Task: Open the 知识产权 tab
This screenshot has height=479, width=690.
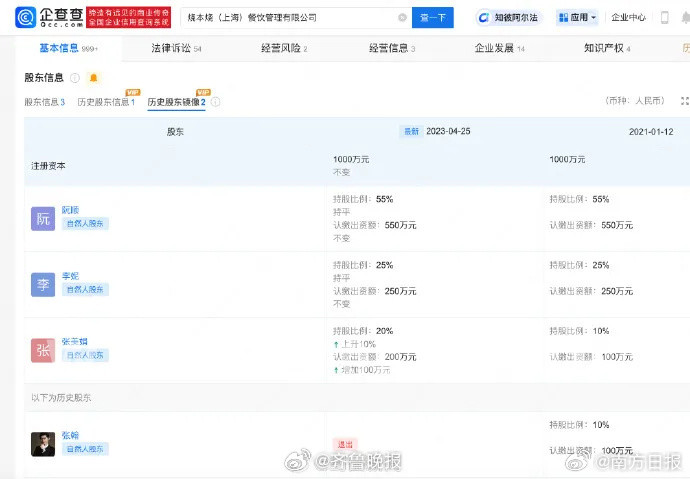Action: (606, 48)
